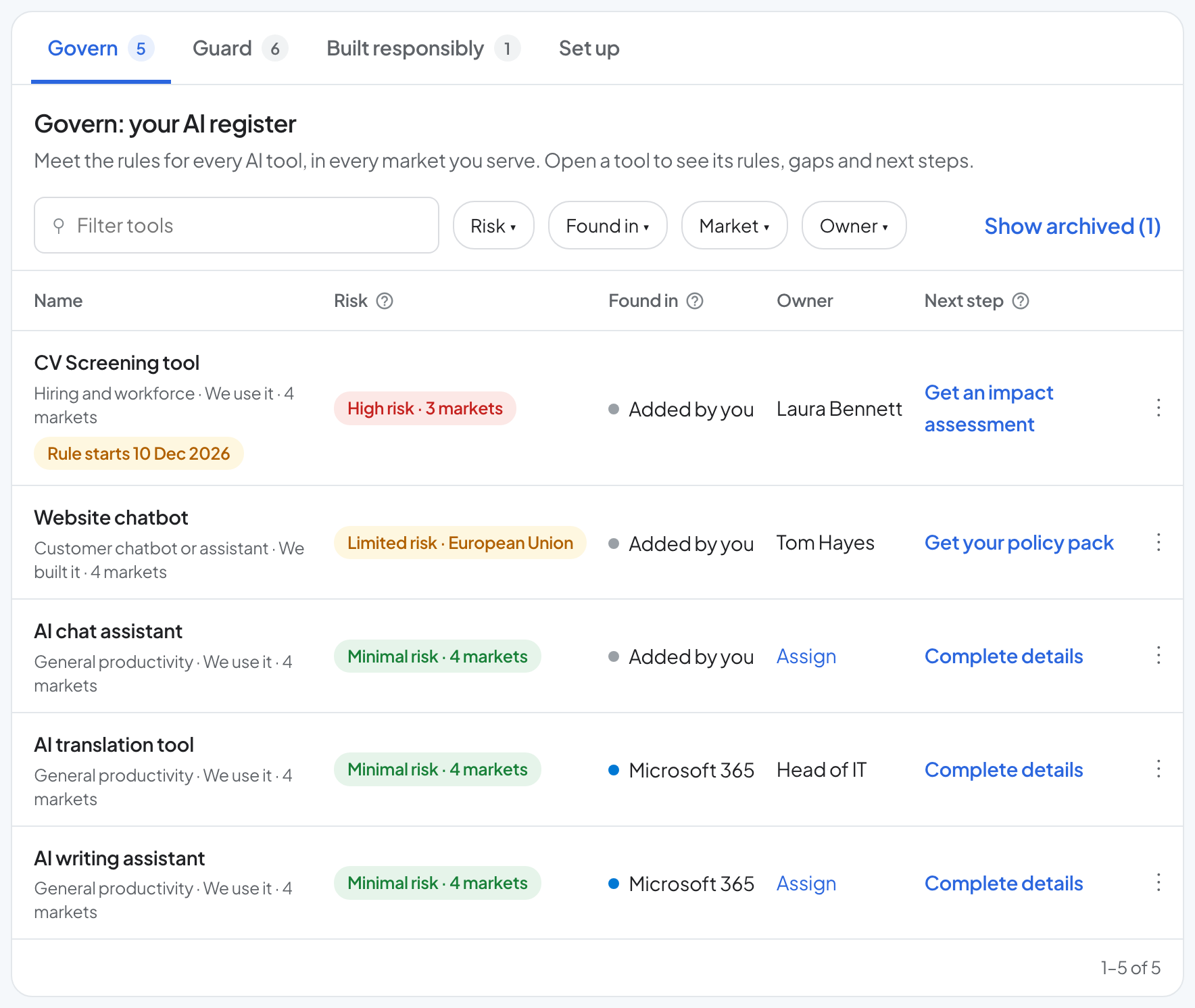1195x1008 pixels.
Task: Click the Limited risk · European Union badge
Action: click(x=460, y=543)
